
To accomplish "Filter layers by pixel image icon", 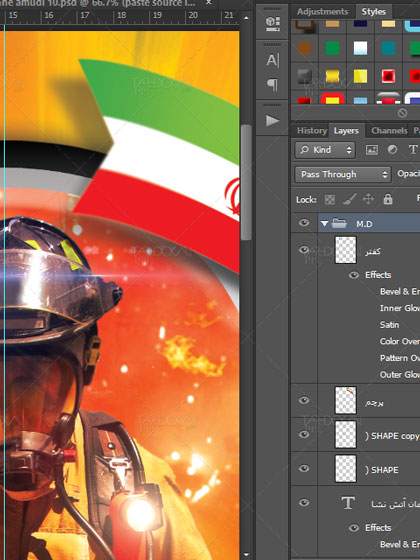I will [x=372, y=150].
